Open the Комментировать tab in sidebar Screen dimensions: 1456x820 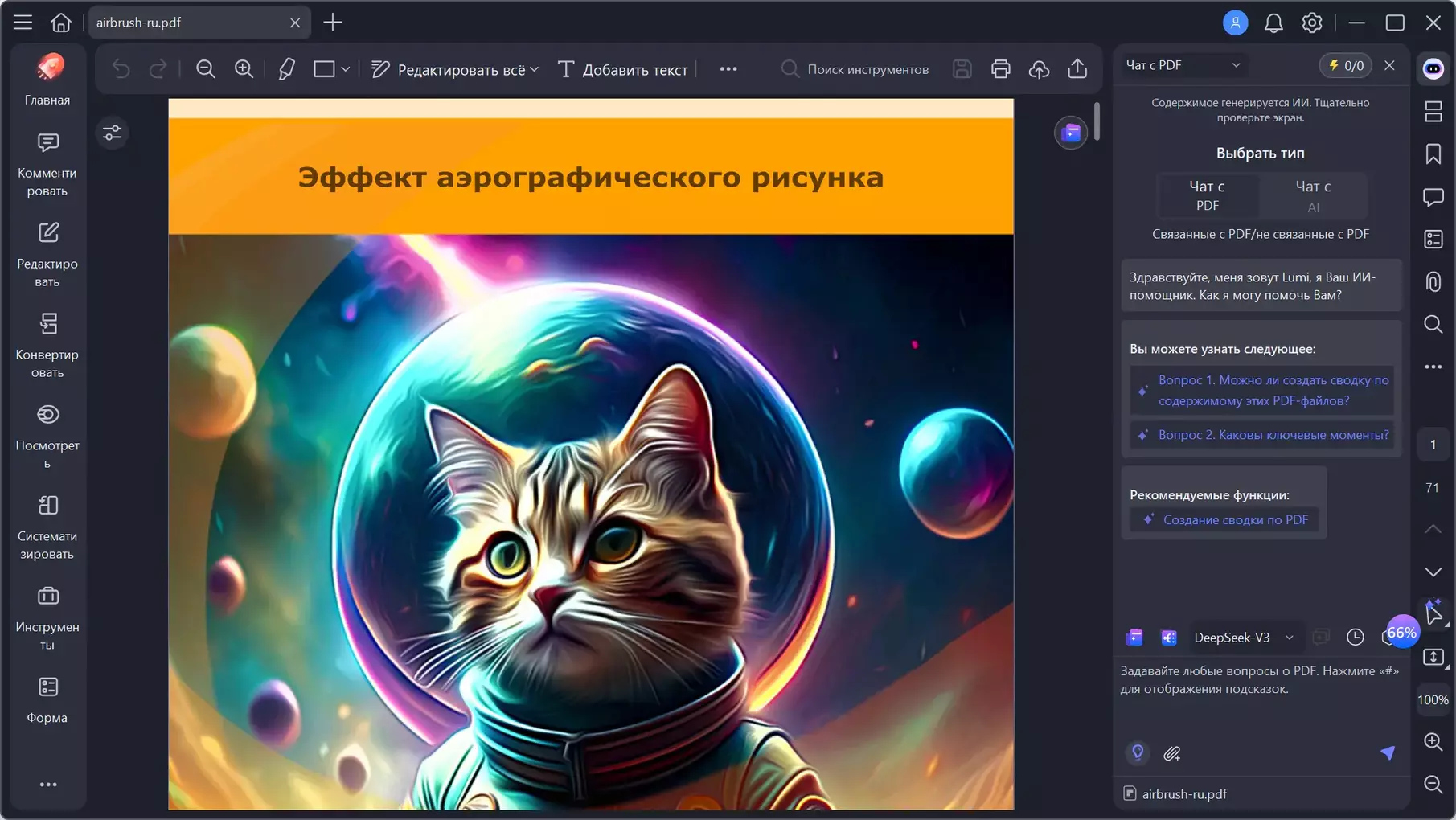coord(47,164)
